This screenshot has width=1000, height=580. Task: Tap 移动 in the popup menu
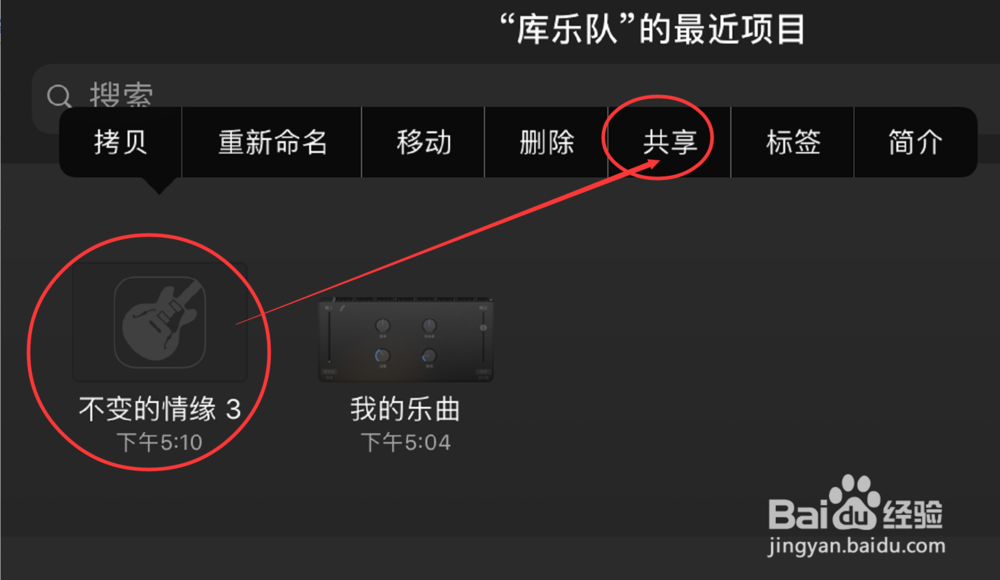pos(423,142)
